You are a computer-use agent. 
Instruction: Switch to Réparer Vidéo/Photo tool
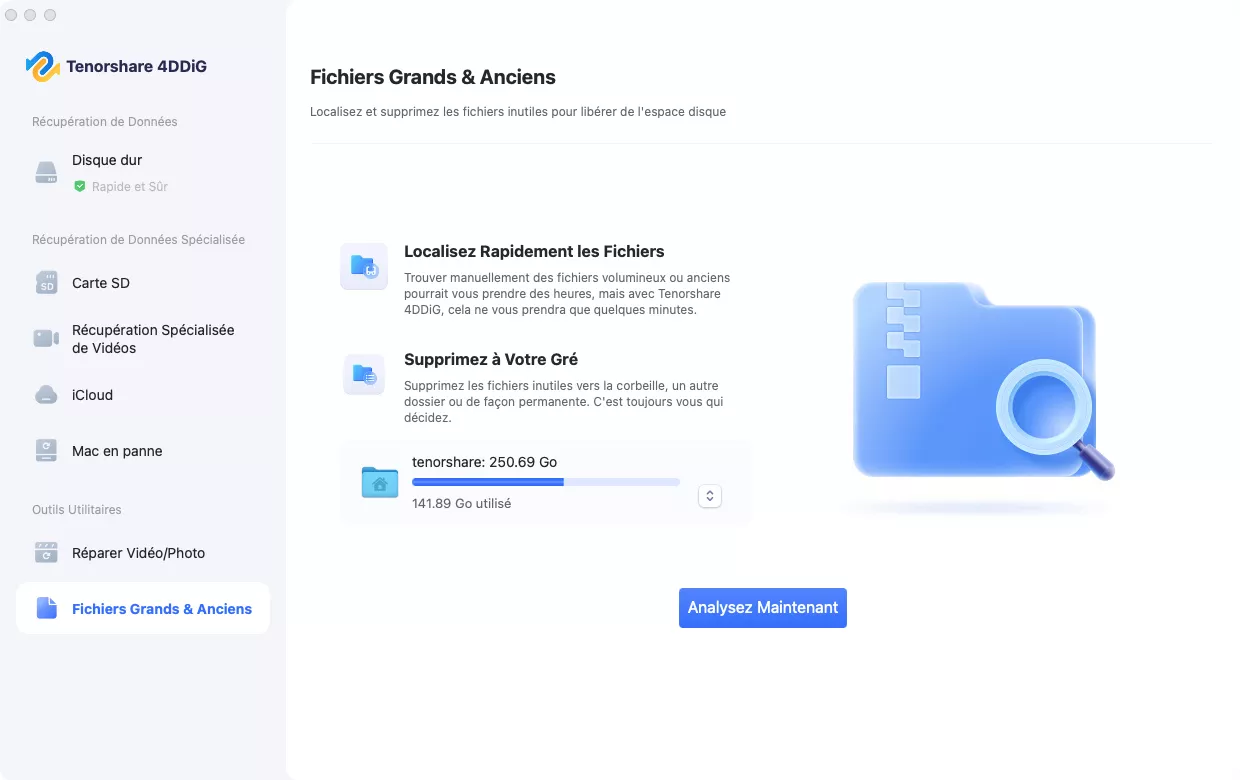tap(143, 553)
